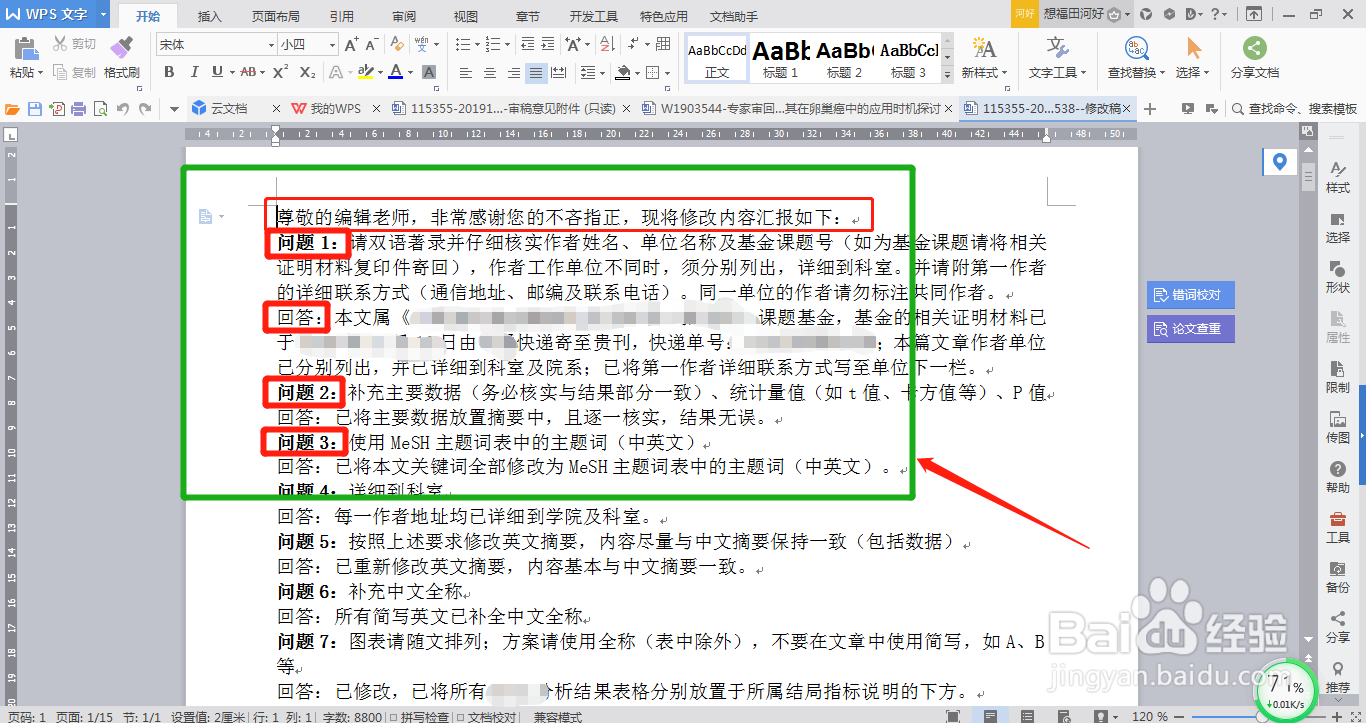Open the font name combo box 宋体

(x=216, y=45)
